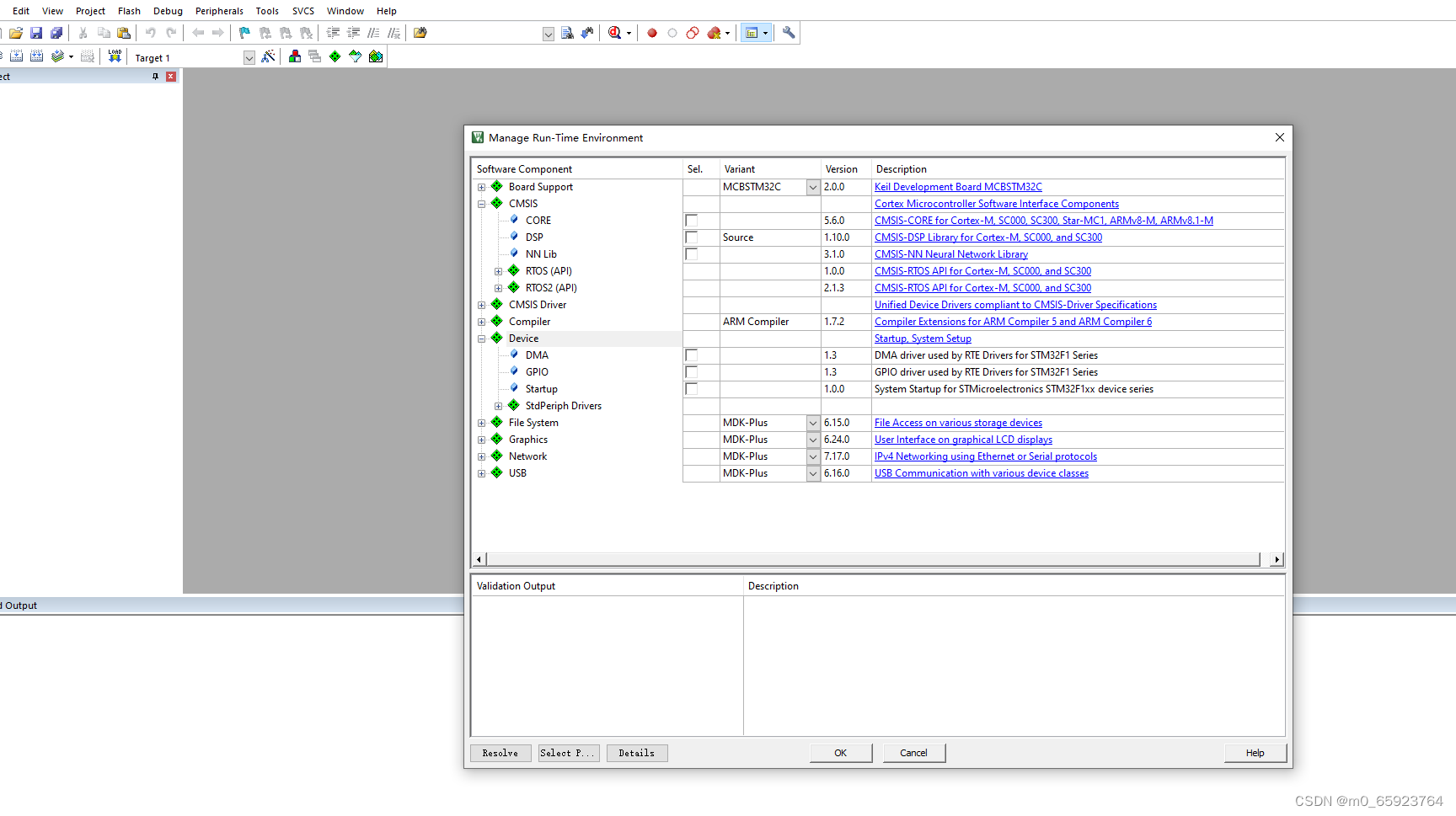Click the horizontal scrollbar track of component list
The image size is (1456, 816).
click(x=873, y=559)
